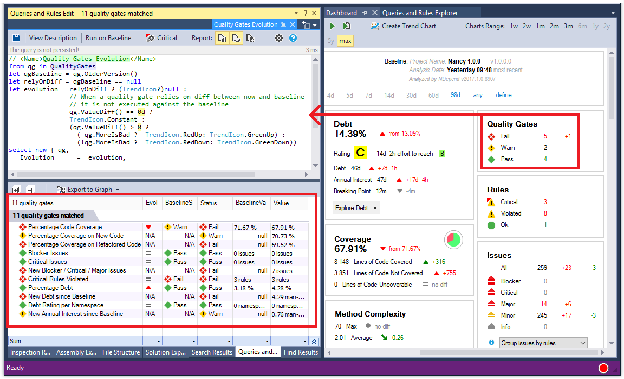Image resolution: width=624 pixels, height=379 pixels.
Task: Click the any baseline link
Action: pos(477,95)
